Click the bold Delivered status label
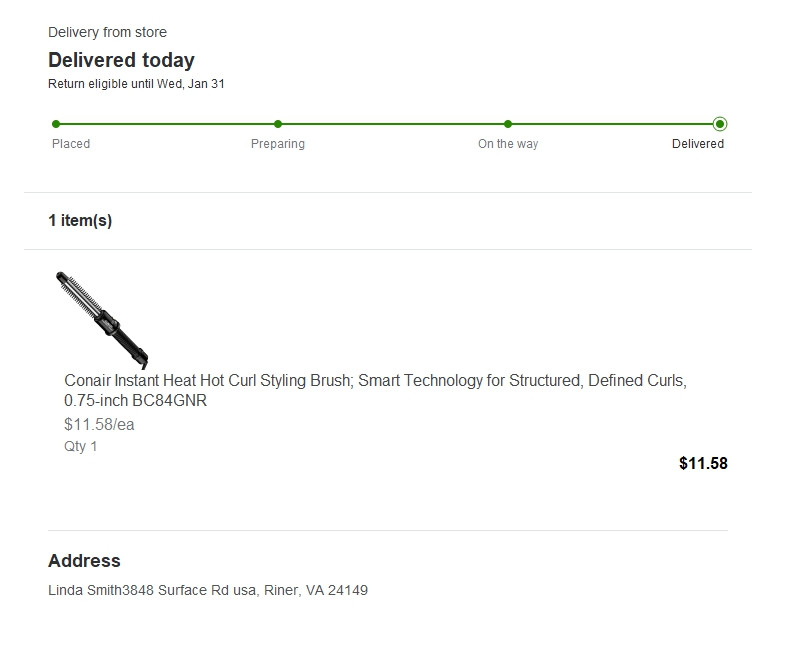 click(x=698, y=144)
